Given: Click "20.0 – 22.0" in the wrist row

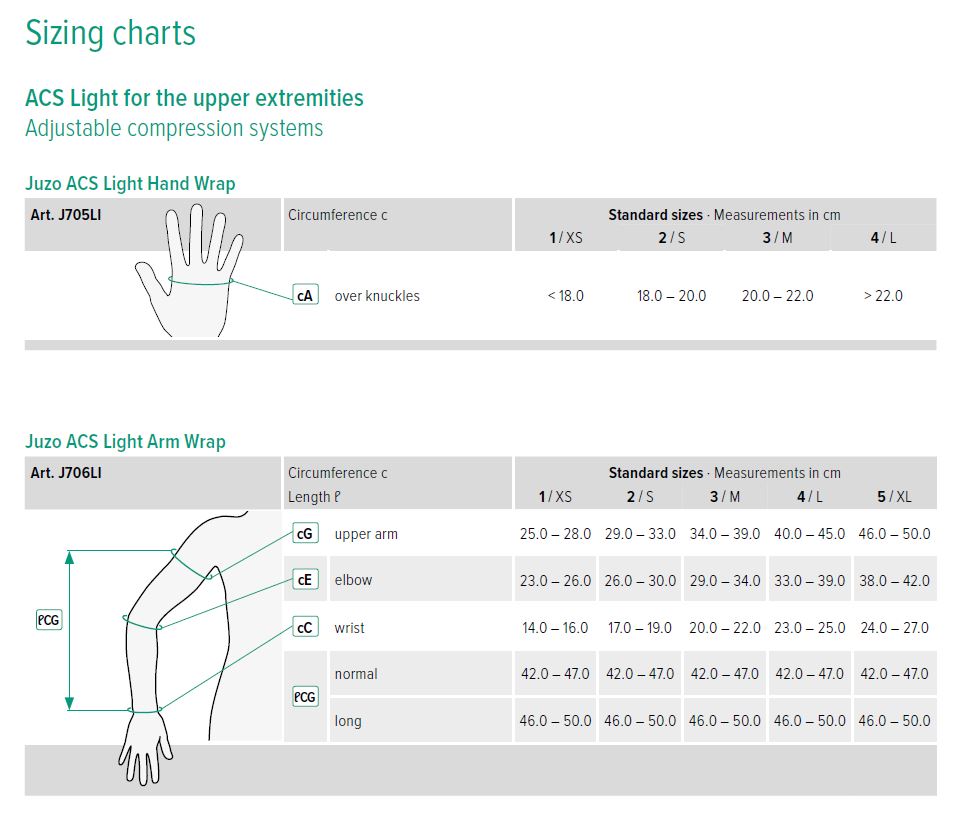Looking at the screenshot, I should 725,628.
